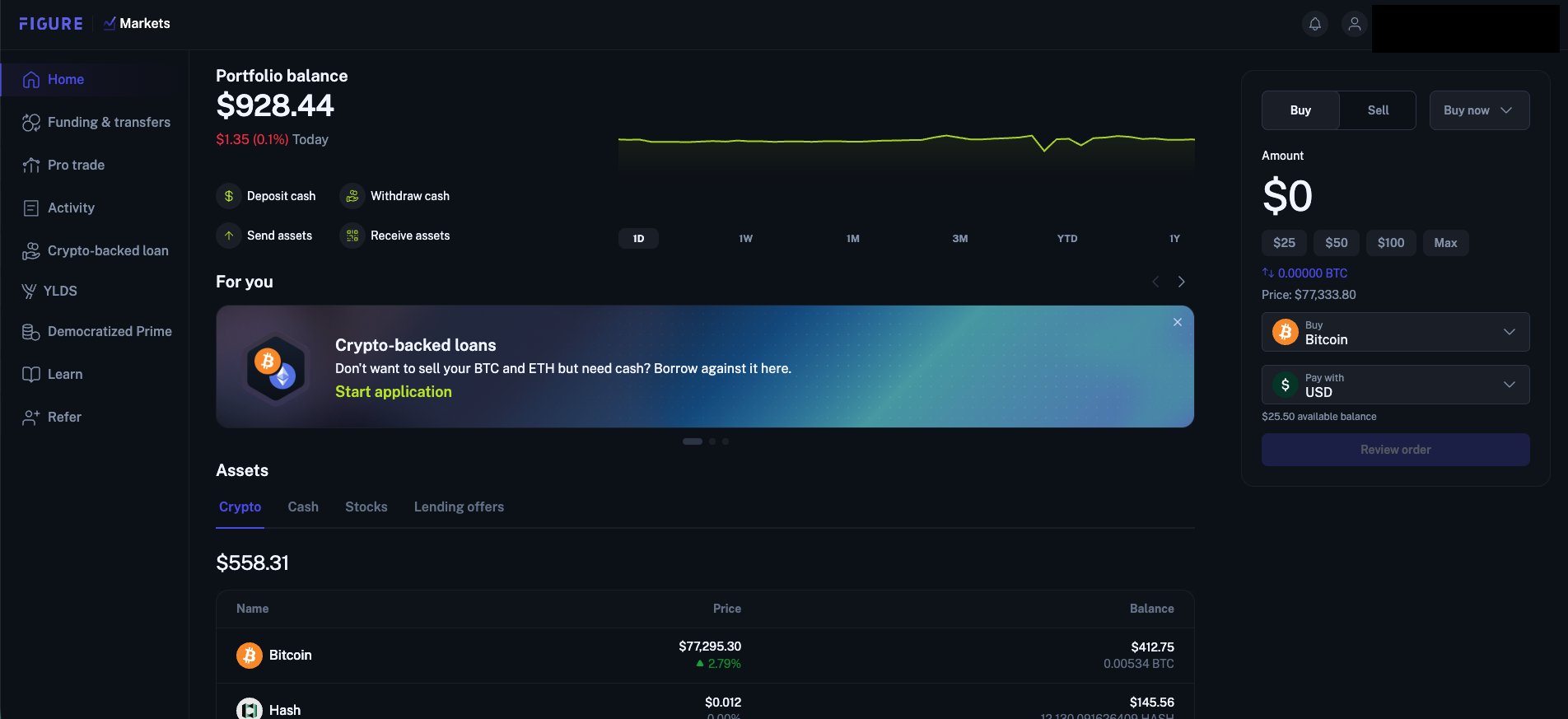Open the Buy now order type dropdown
The image size is (1568, 719).
point(1480,110)
